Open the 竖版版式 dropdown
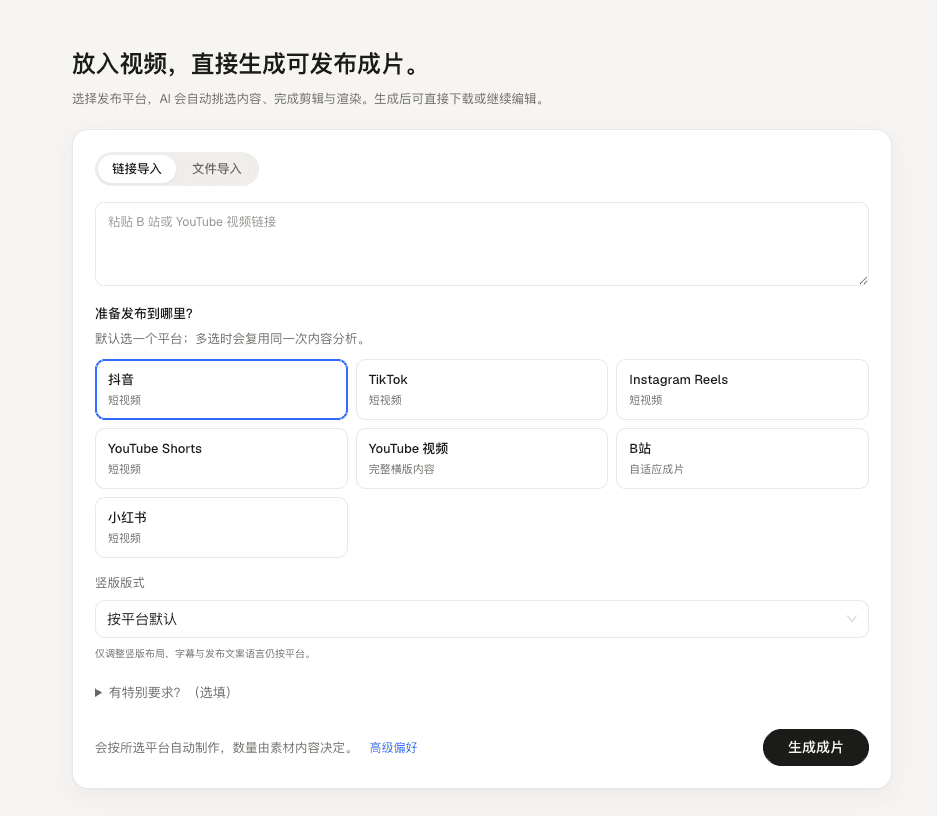Screen dimensions: 937x816 (x=482, y=619)
